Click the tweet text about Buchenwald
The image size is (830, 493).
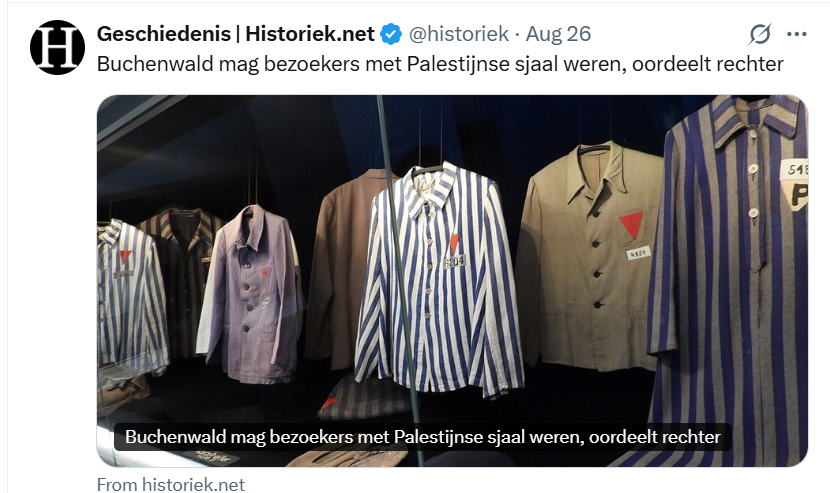tap(440, 64)
